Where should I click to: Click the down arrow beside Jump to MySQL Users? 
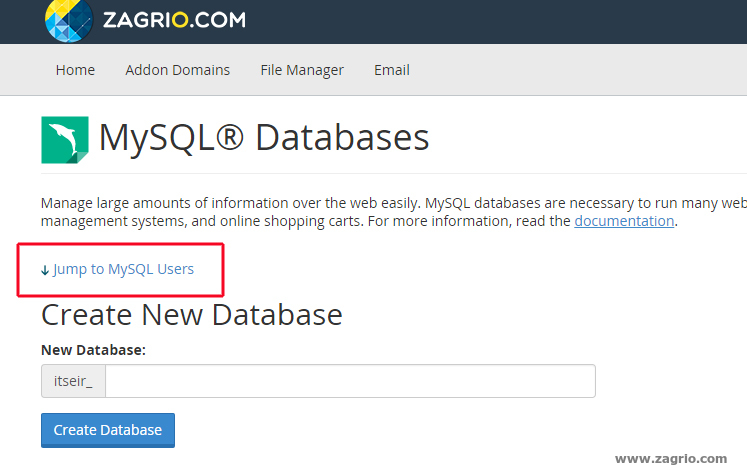pyautogui.click(x=45, y=270)
